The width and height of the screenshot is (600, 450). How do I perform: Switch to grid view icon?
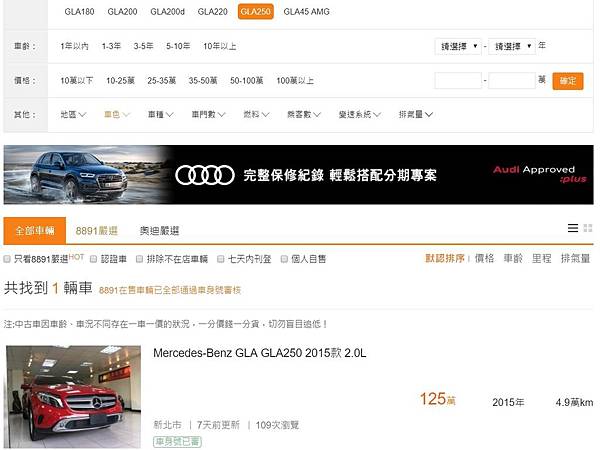point(588,228)
